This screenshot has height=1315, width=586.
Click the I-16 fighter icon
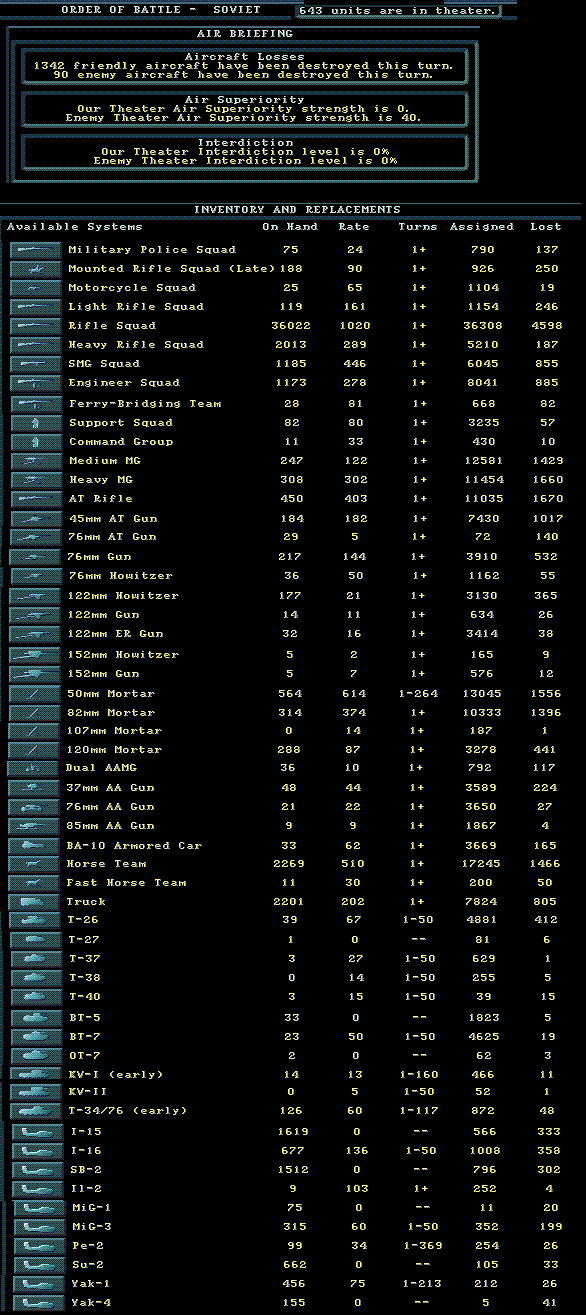pyautogui.click(x=37, y=1152)
